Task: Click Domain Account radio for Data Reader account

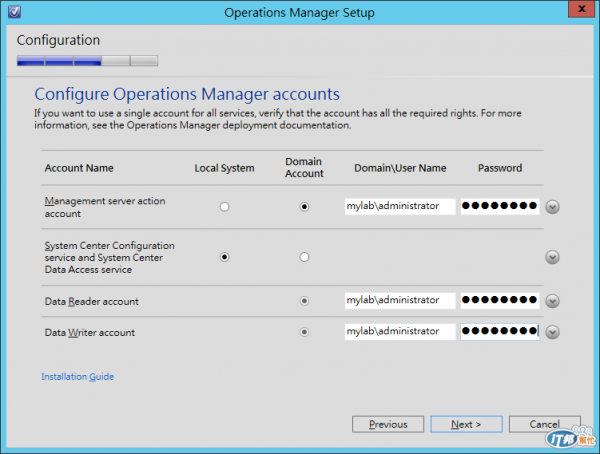Action: 304,301
